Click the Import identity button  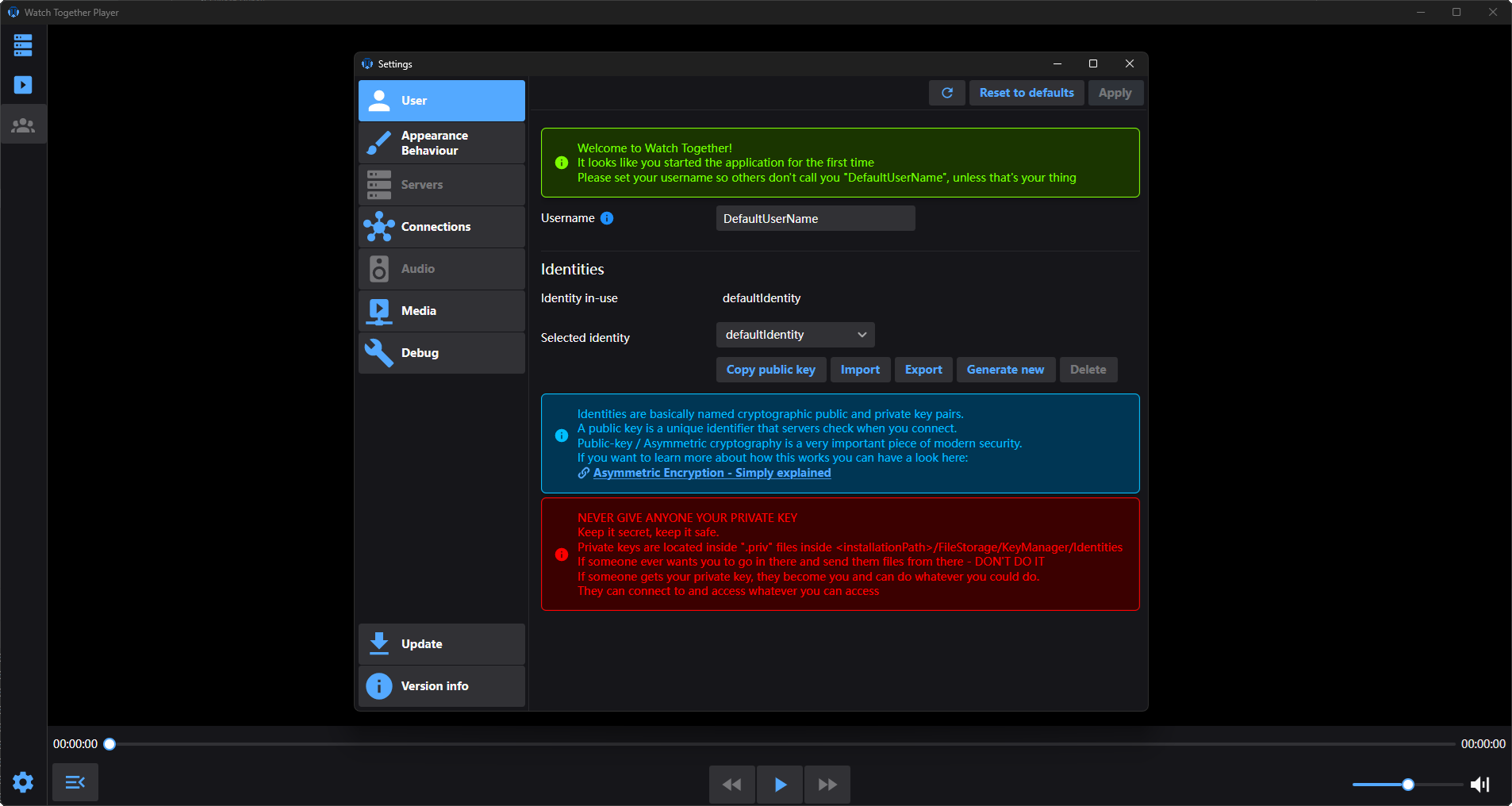860,370
